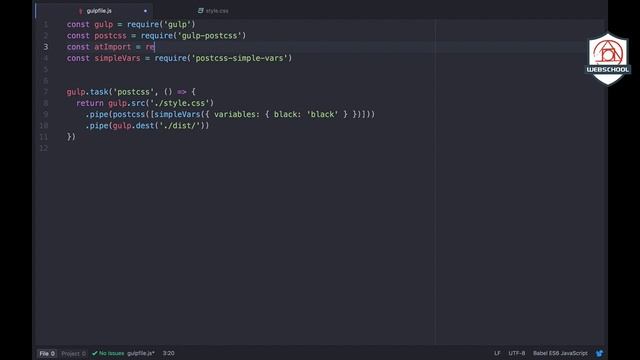The image size is (640, 360).
Task: Click the green checkmark linter icon
Action: click(95, 353)
